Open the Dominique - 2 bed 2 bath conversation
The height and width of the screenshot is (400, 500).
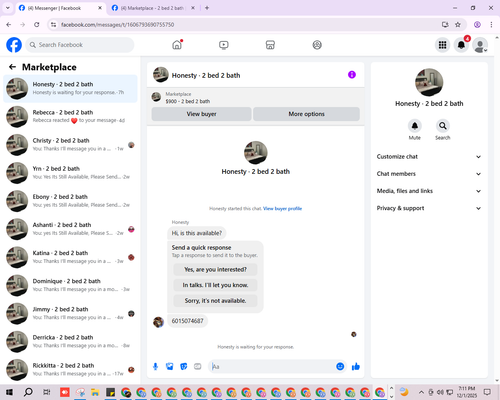[x=70, y=285]
